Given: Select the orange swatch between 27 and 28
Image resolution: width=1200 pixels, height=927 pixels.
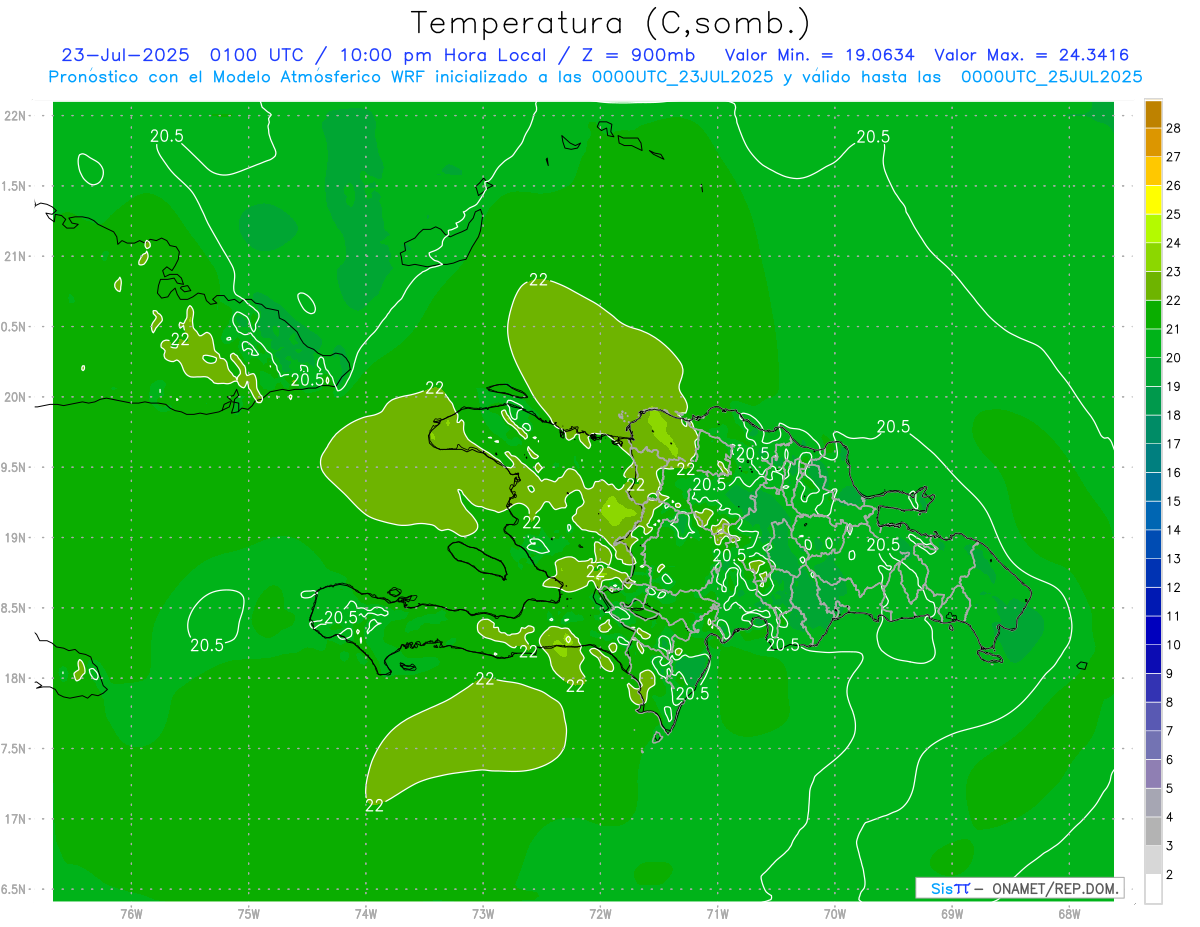Looking at the screenshot, I should point(1153,141).
